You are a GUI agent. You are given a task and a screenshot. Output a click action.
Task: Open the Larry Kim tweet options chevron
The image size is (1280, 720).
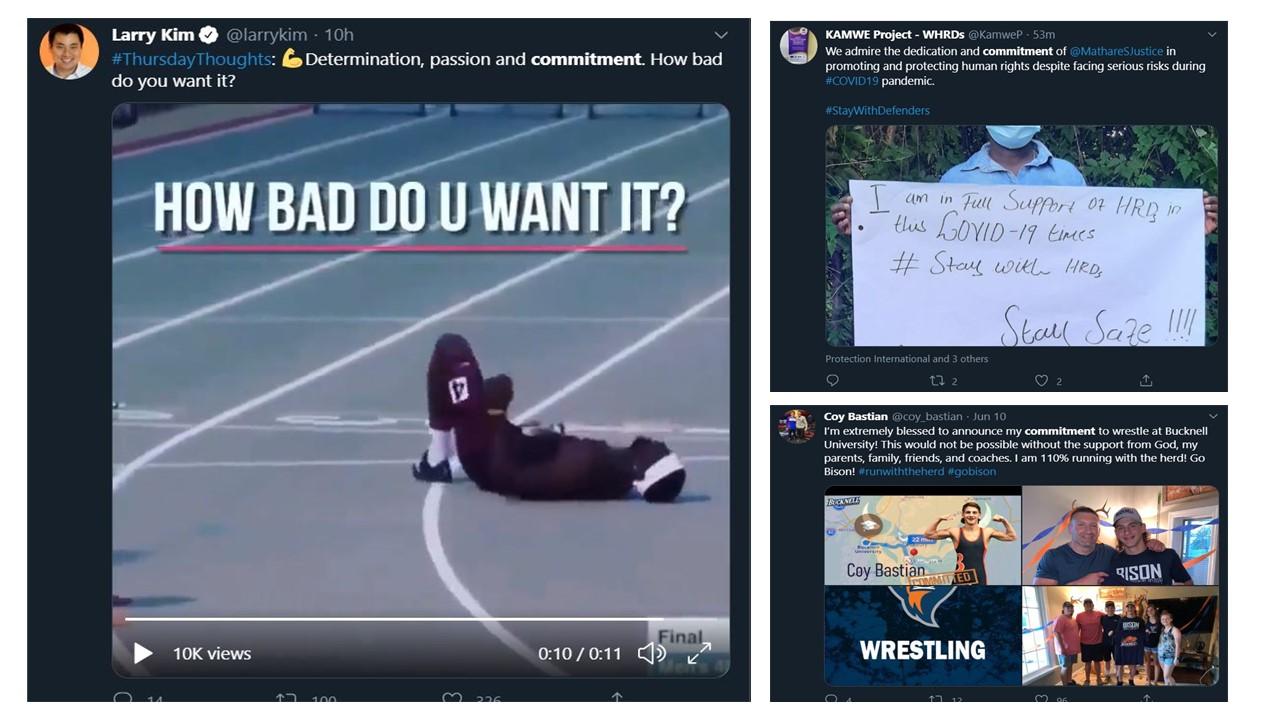(721, 35)
